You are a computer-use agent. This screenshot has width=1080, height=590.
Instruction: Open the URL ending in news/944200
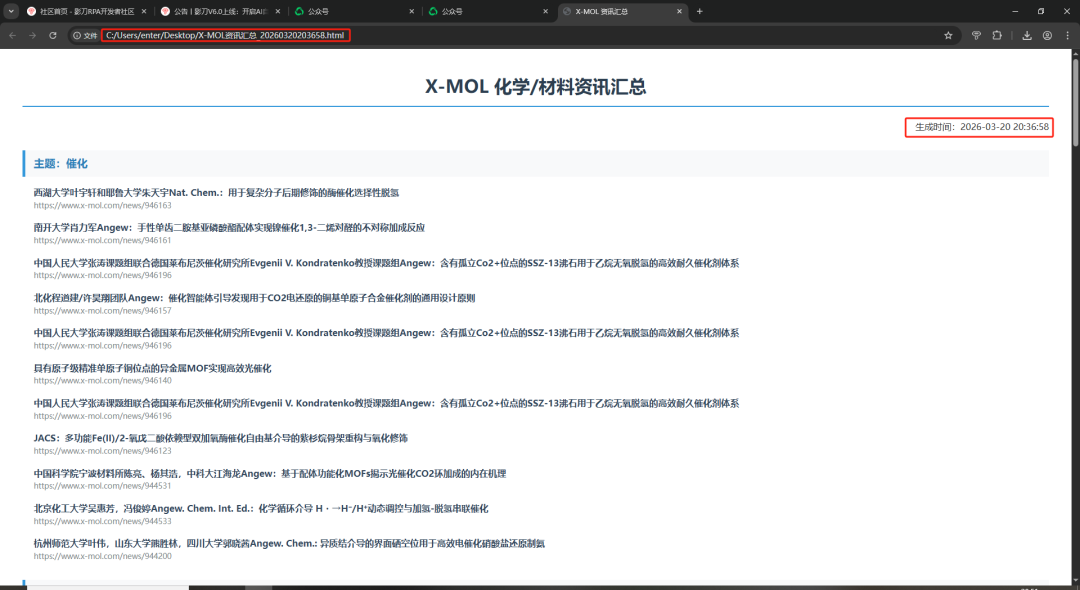tap(103, 556)
